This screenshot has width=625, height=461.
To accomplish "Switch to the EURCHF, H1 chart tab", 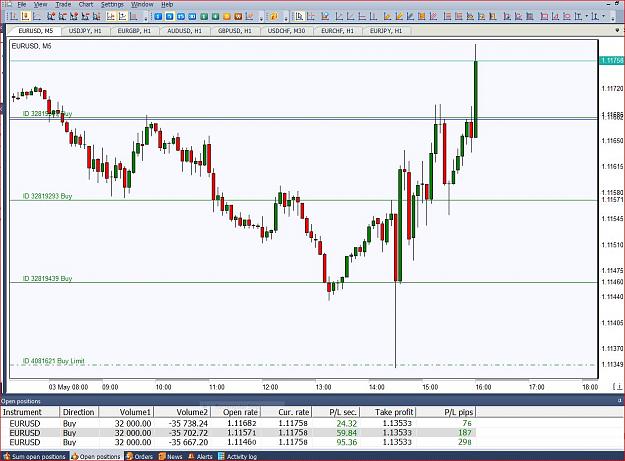I will coord(337,31).
